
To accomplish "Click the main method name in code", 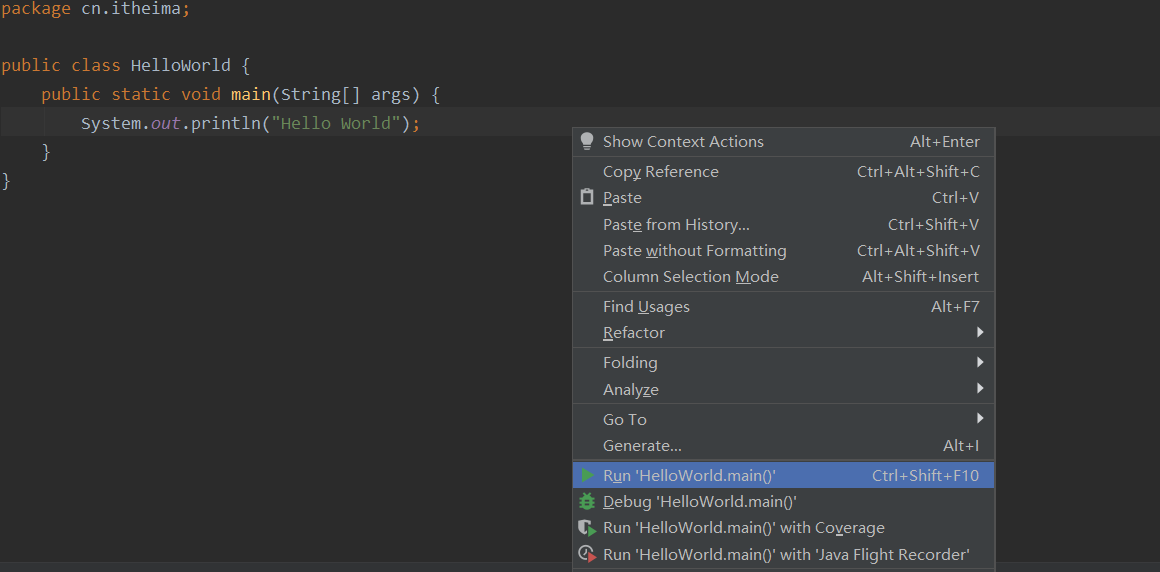I will [x=250, y=95].
